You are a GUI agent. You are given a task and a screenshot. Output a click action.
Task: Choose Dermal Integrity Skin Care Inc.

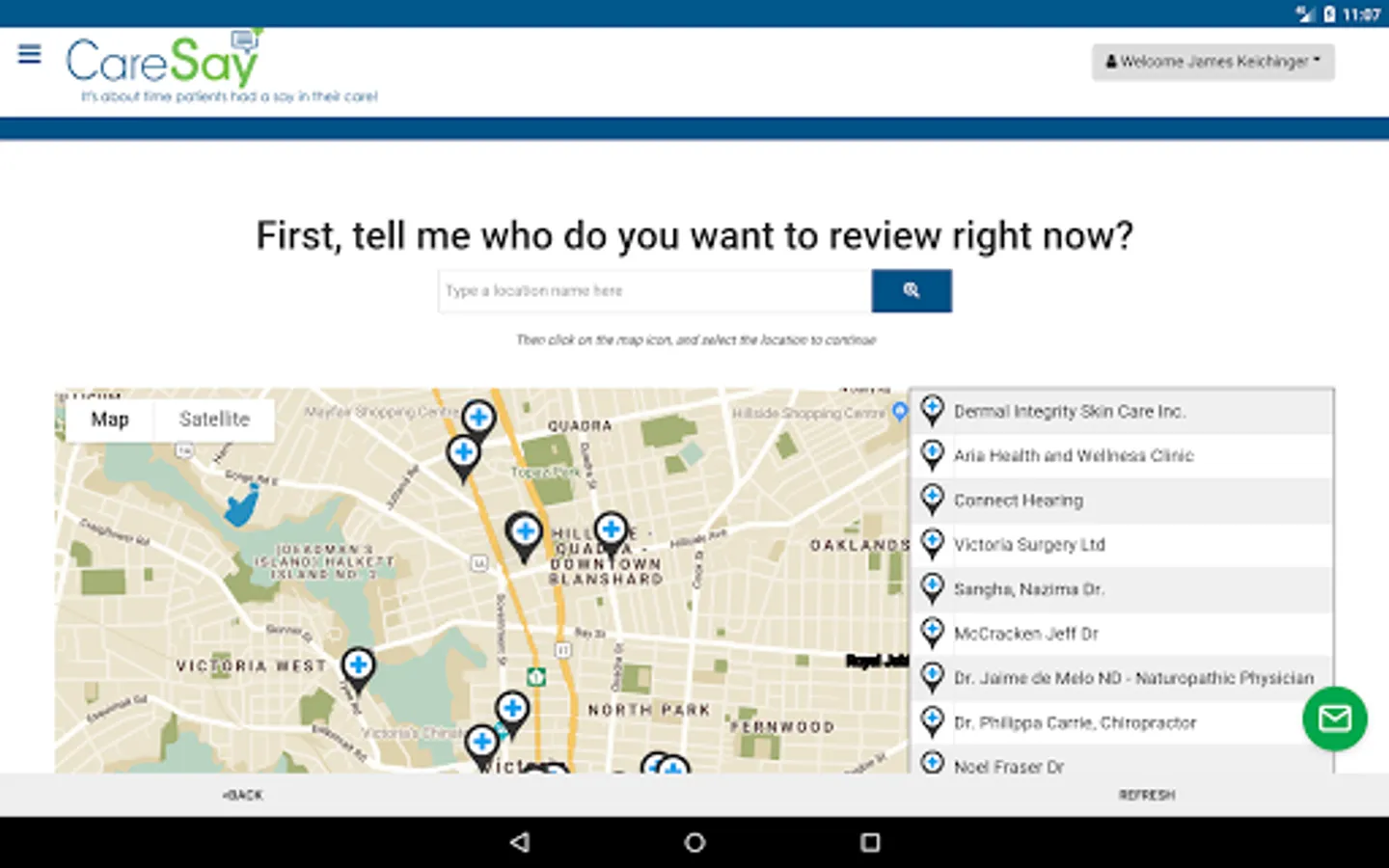coord(1123,412)
